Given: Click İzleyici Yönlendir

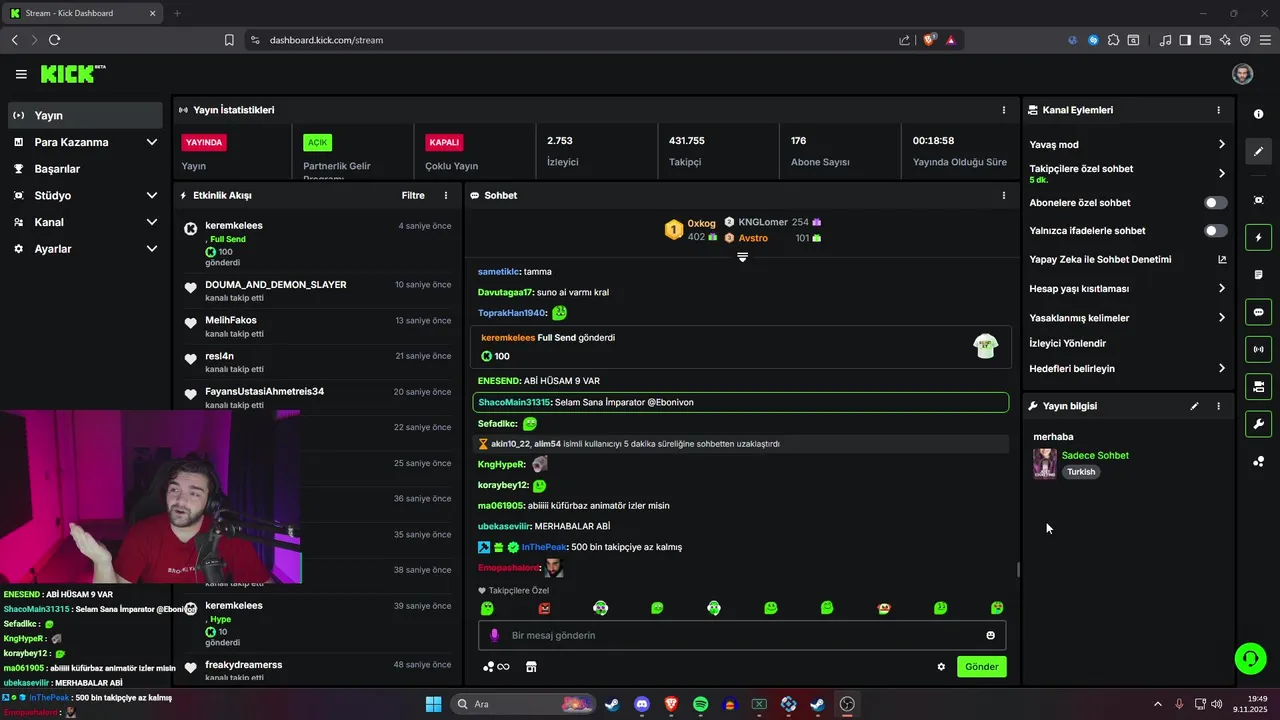Looking at the screenshot, I should tap(1067, 344).
